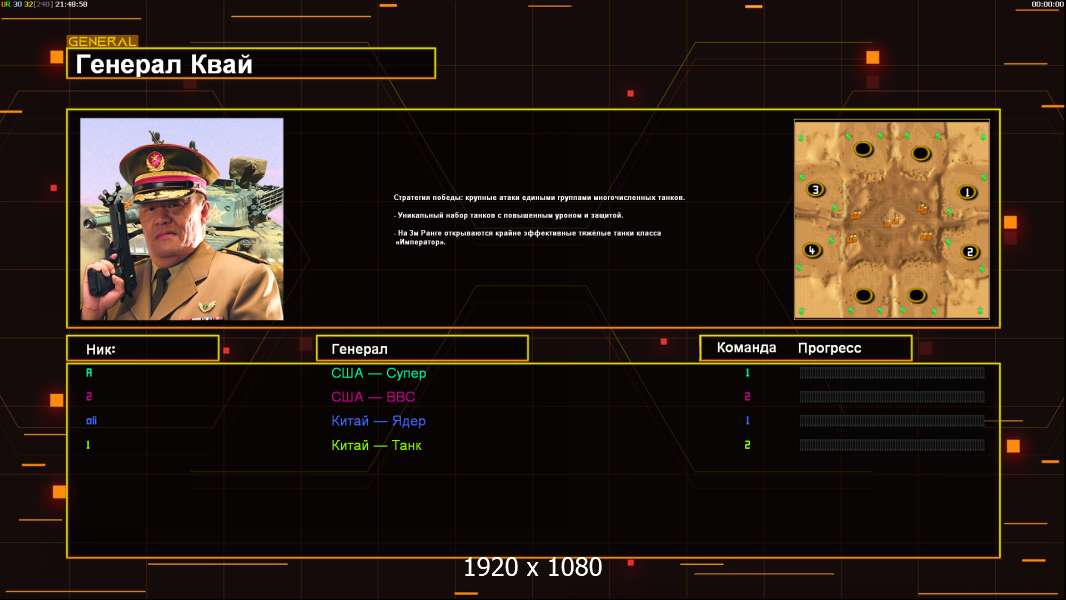Click the empty bottom-right start slot on map
The height and width of the screenshot is (600, 1066).
pos(916,296)
